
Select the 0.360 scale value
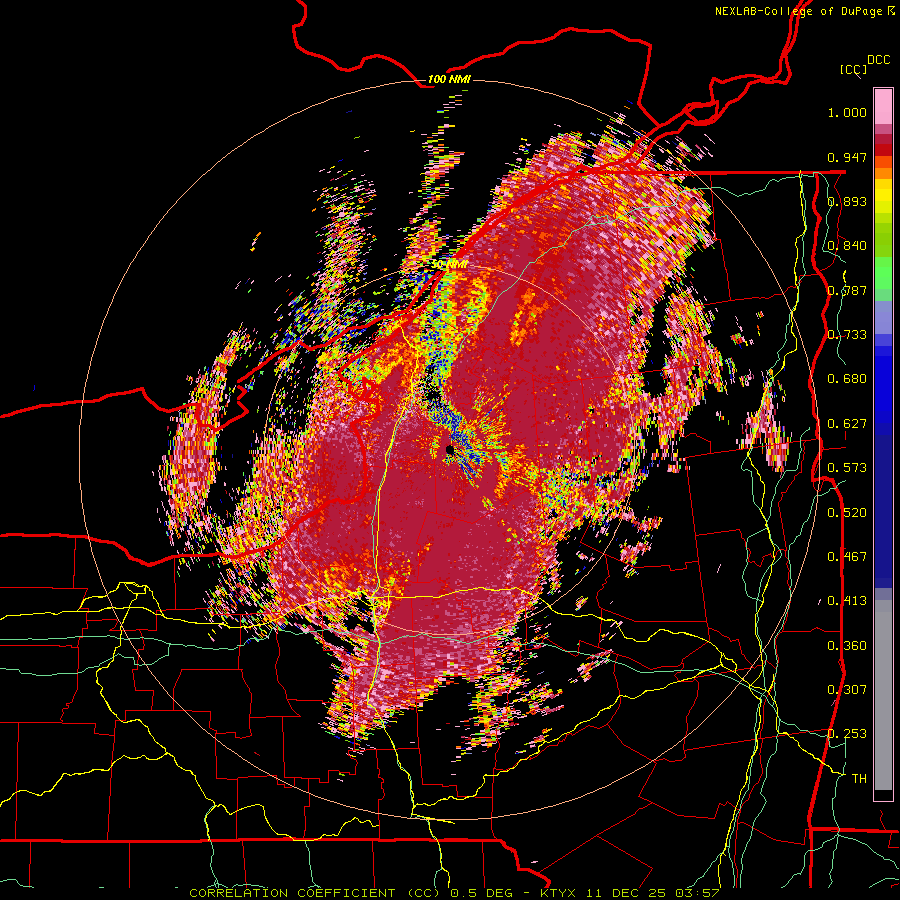[x=847, y=646]
